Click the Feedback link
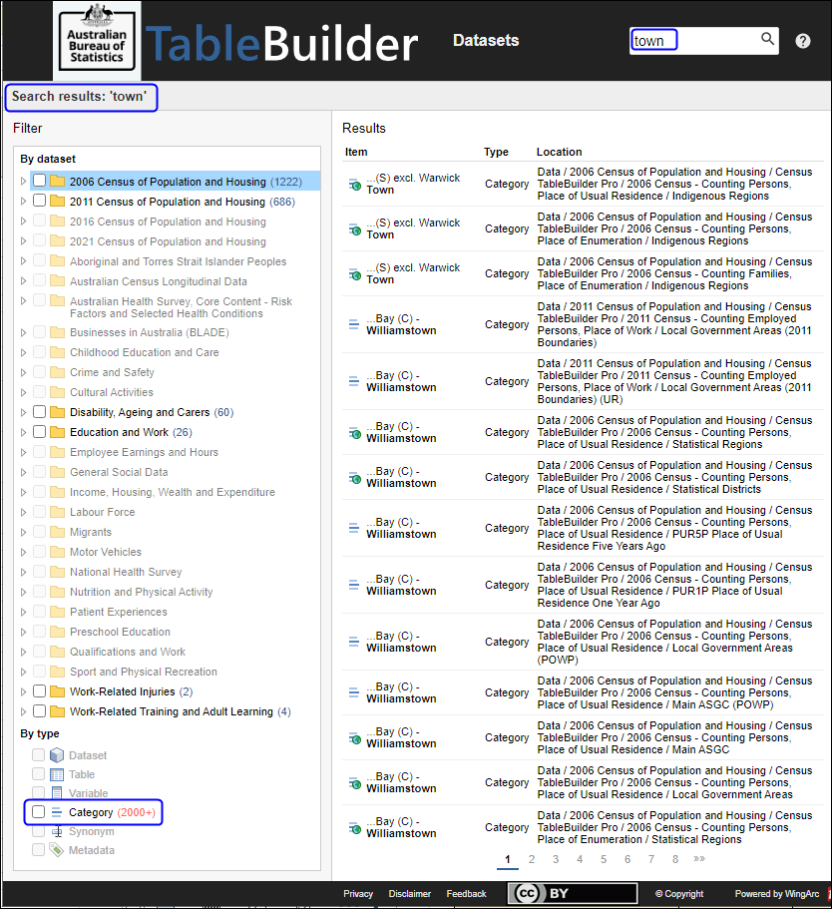The image size is (832, 909). coord(466,893)
